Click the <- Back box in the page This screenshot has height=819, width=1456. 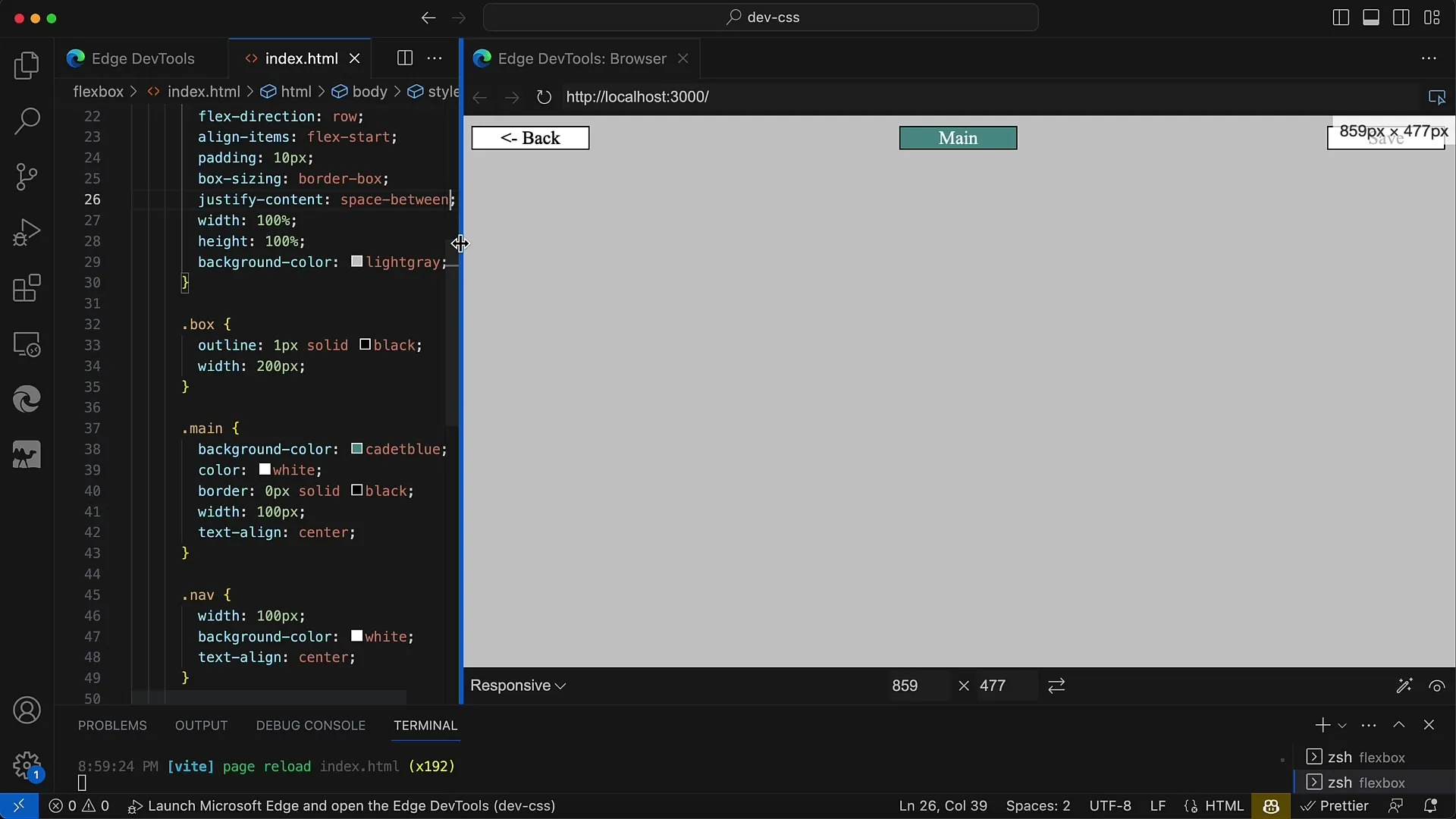coord(531,138)
